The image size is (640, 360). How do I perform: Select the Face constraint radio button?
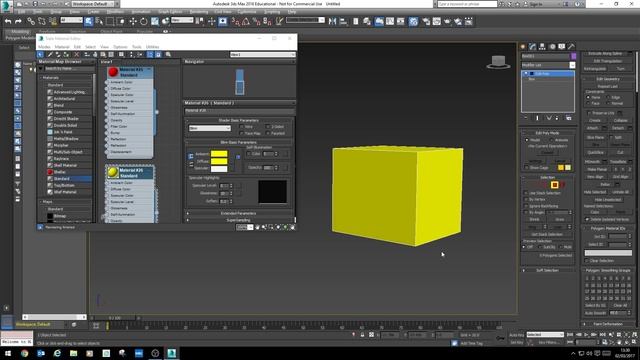click(x=588, y=104)
